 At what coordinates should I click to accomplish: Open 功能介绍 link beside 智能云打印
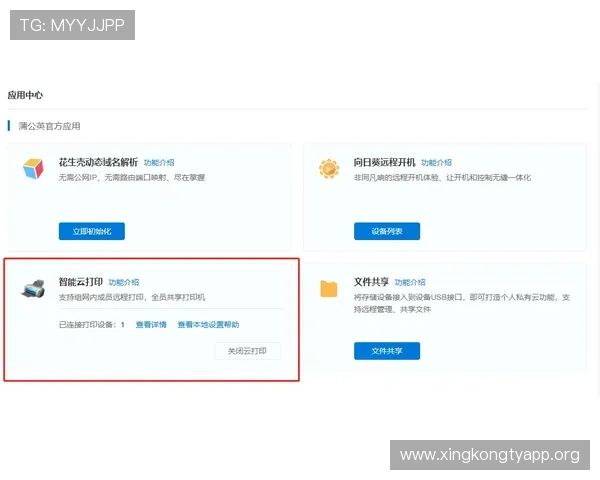124,282
